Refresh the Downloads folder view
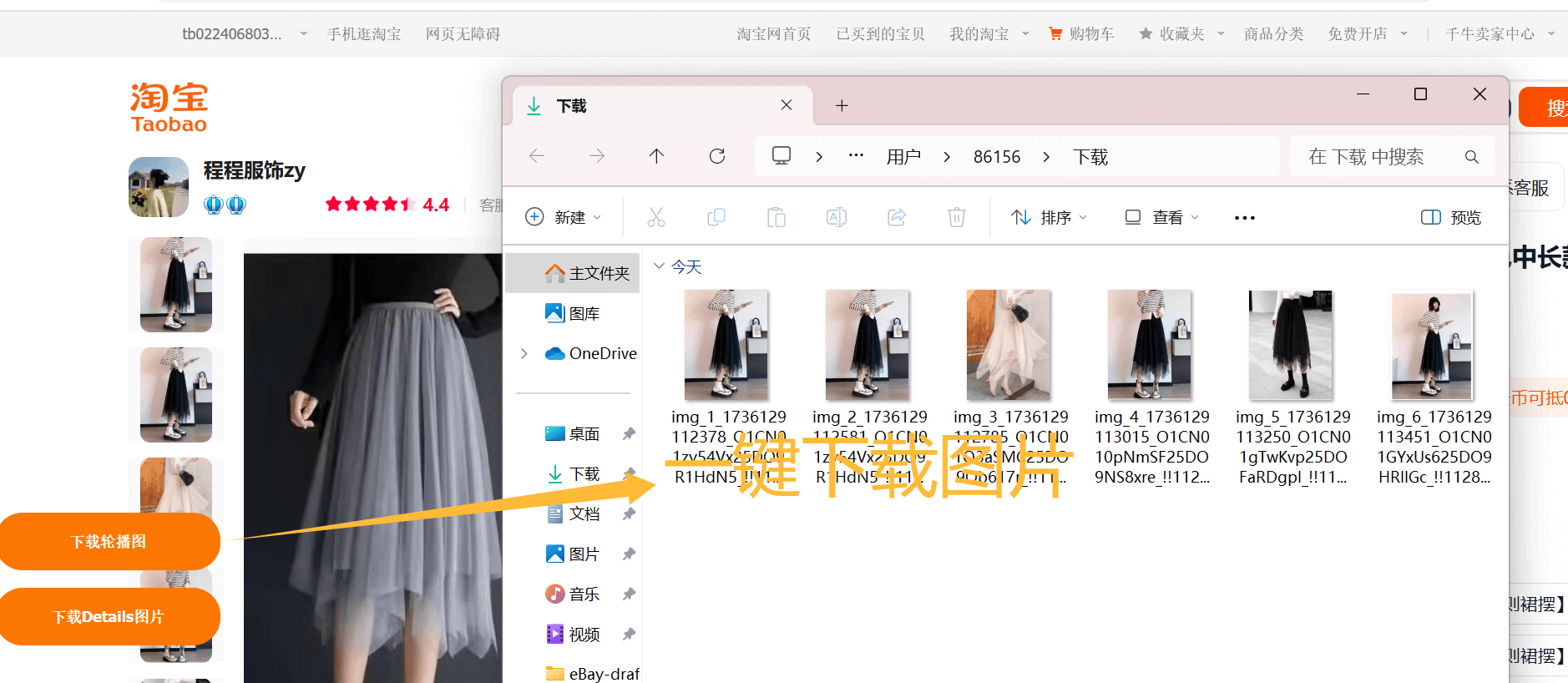 click(717, 156)
